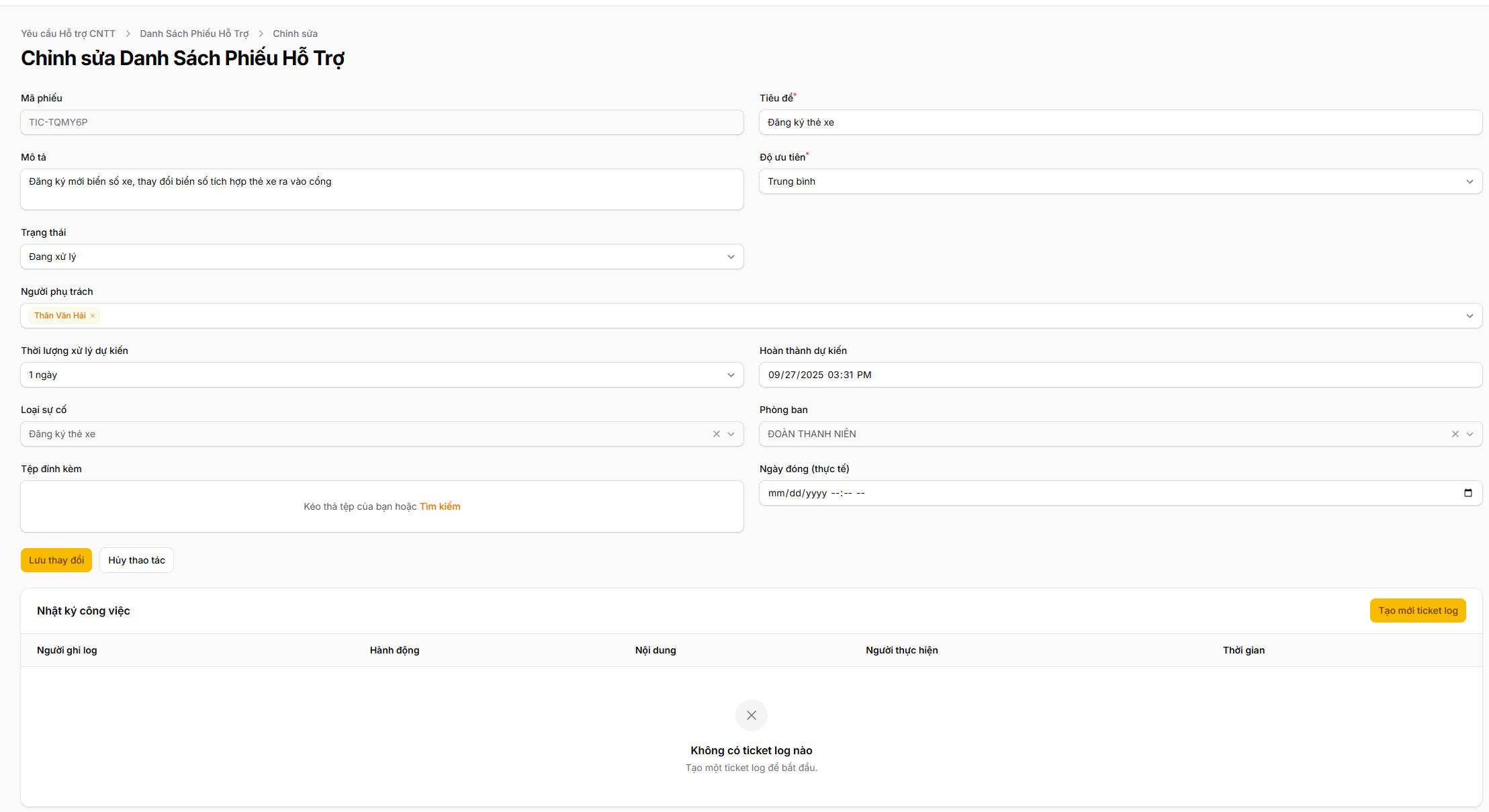The image size is (1489, 812).
Task: Clear the Loại sự cố selection
Action: click(x=717, y=434)
